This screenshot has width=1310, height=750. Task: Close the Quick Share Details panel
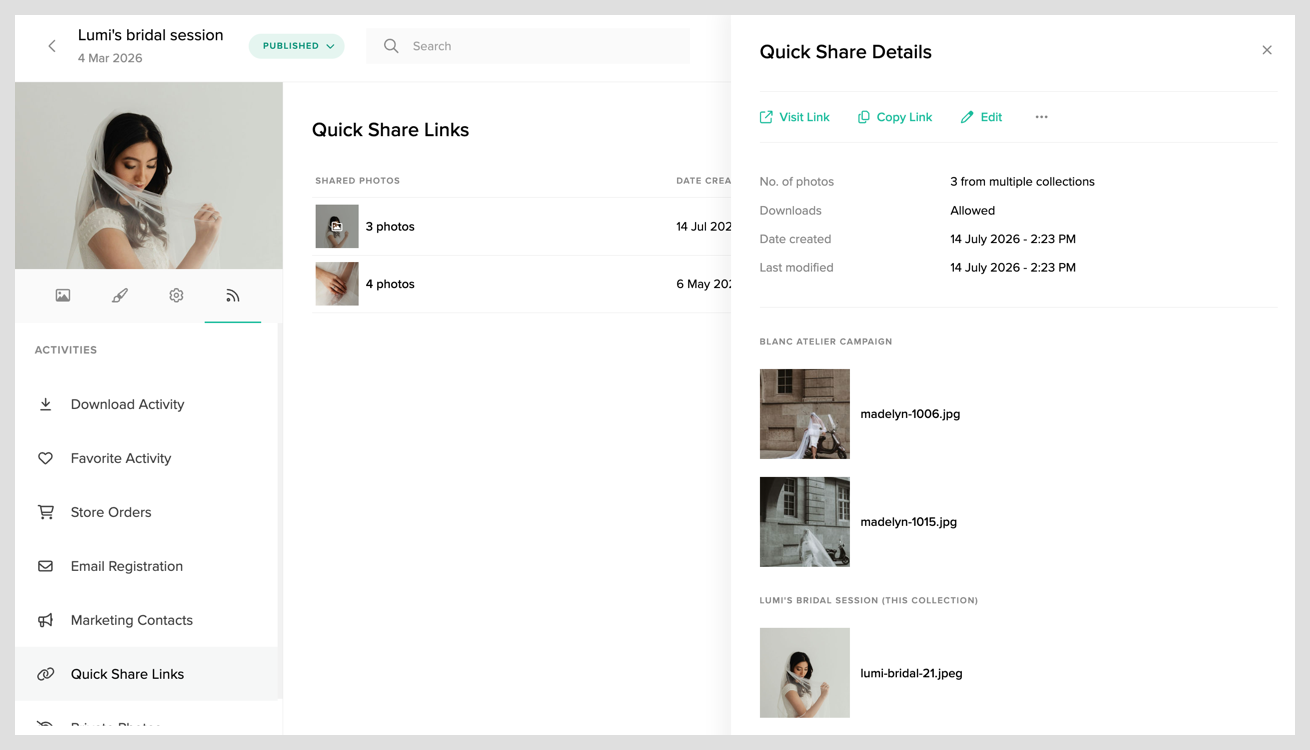tap(1267, 50)
